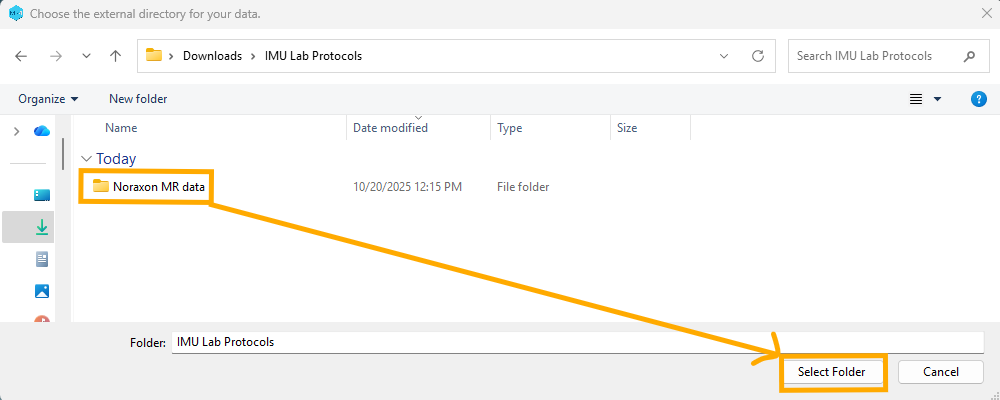
Task: Go forward using the right arrow
Action: (x=56, y=56)
